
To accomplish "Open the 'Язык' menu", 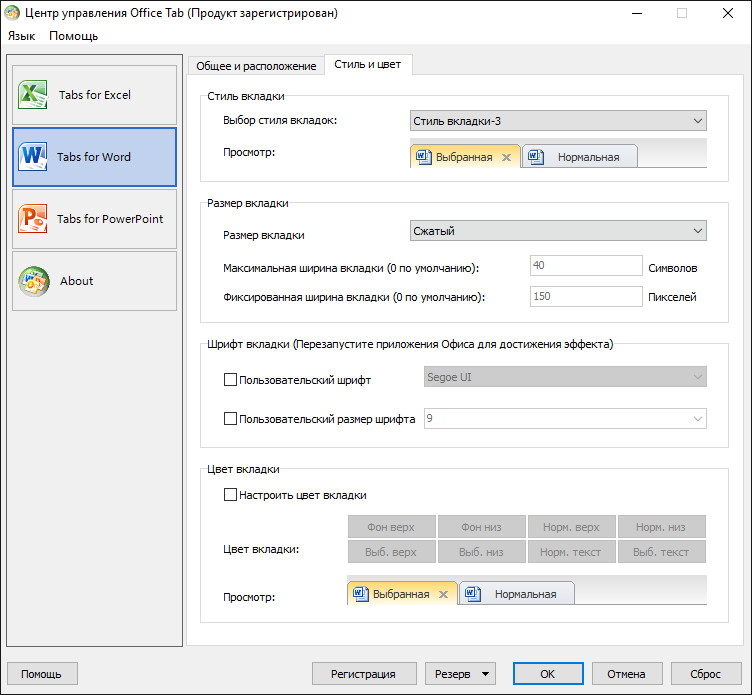I will point(21,36).
